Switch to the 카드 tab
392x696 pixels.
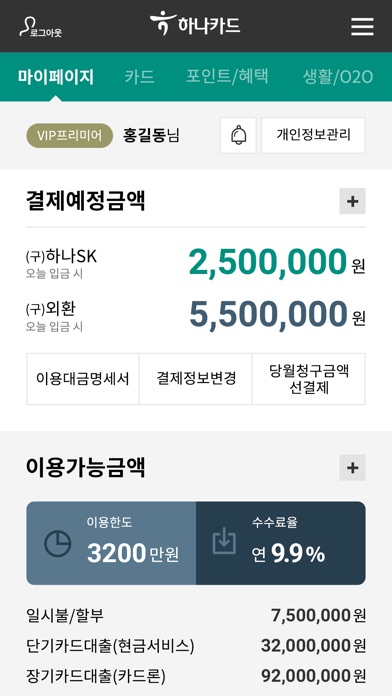click(x=139, y=77)
